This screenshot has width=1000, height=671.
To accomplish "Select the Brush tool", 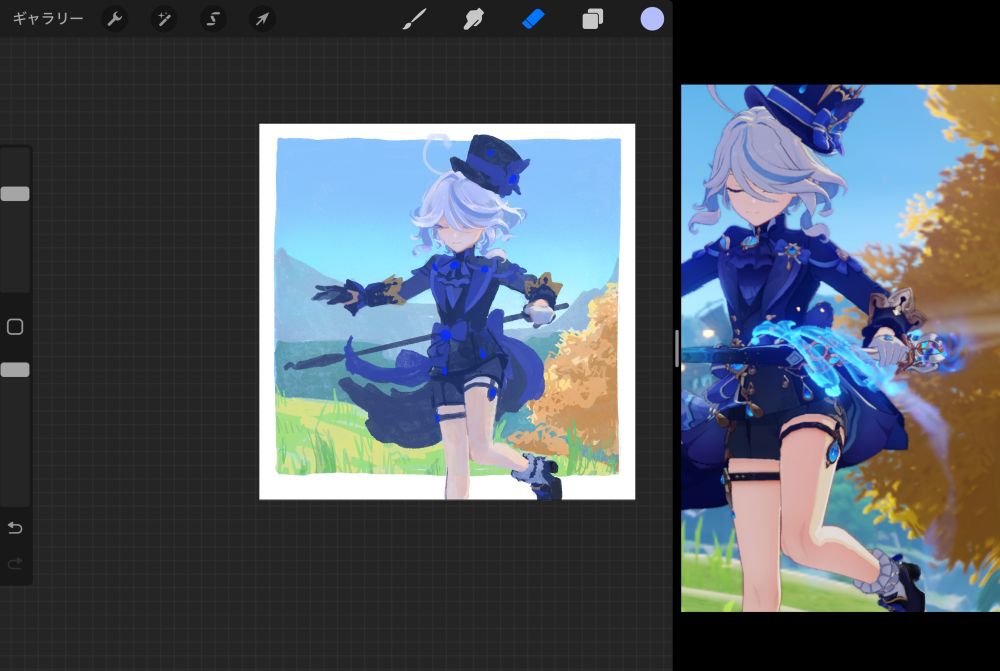I will (x=415, y=19).
